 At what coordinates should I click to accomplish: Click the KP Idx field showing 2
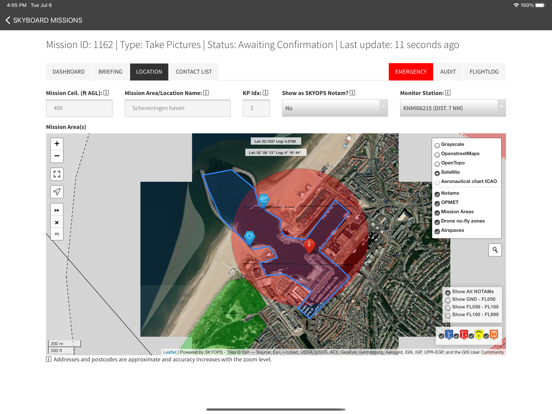coord(256,108)
